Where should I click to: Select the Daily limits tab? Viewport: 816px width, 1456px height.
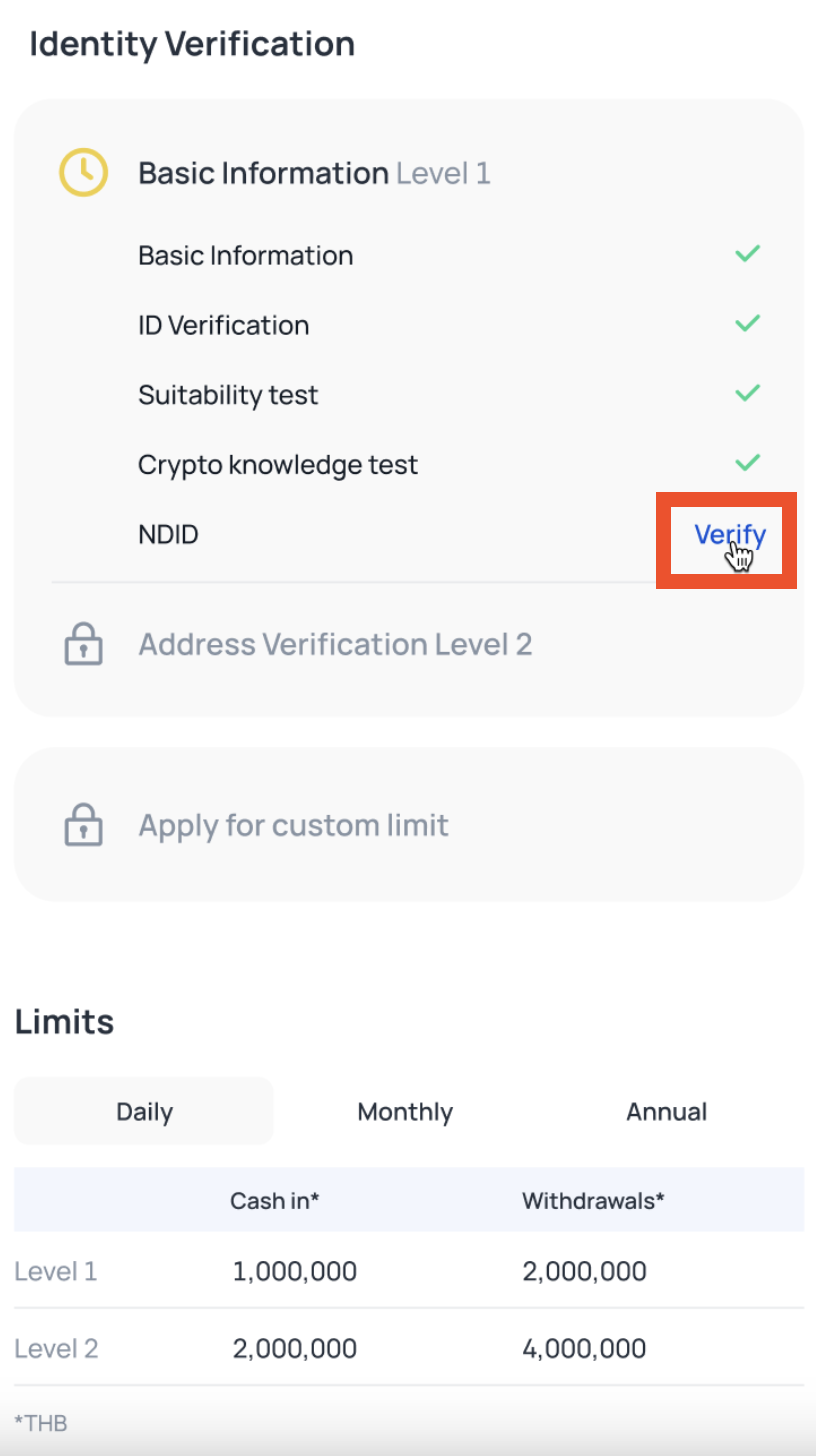click(143, 1111)
